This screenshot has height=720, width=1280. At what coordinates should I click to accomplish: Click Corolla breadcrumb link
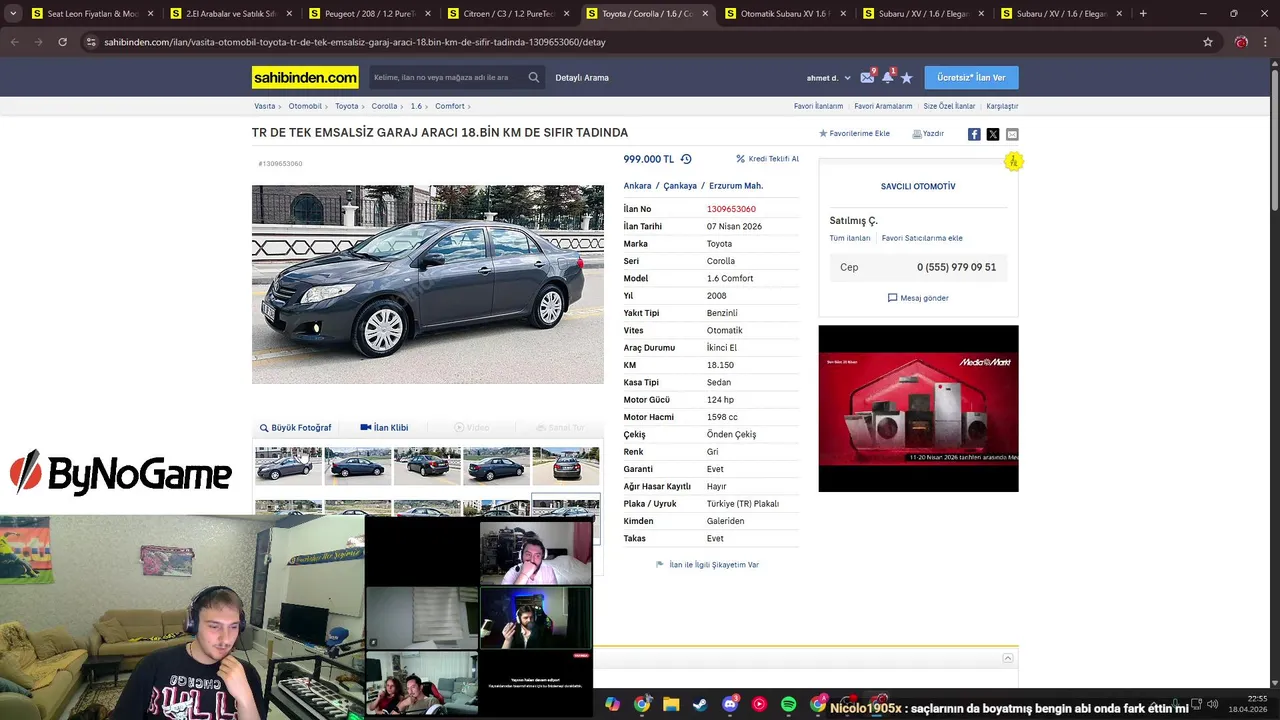384,106
